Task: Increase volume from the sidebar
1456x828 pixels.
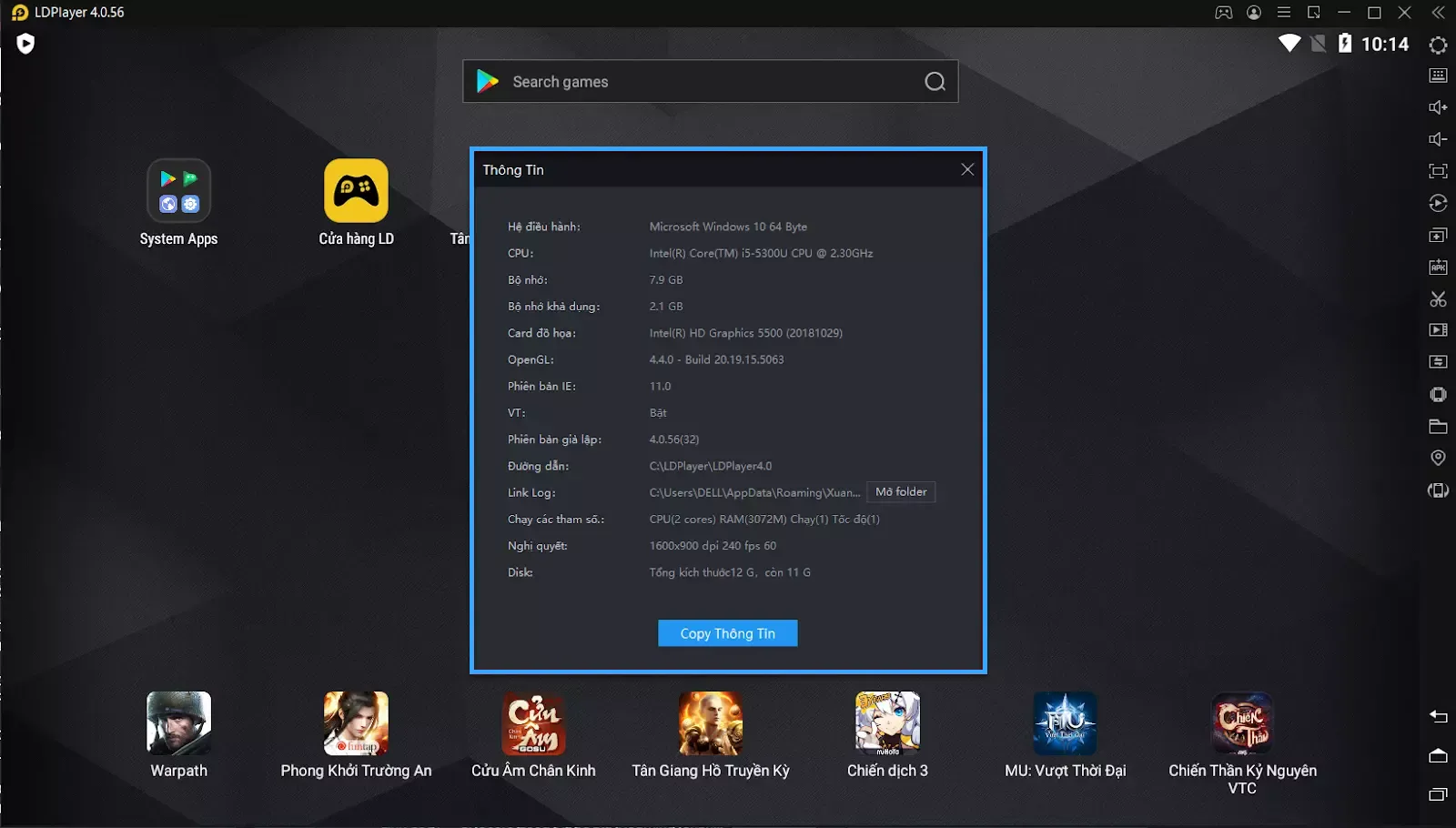Action: point(1438,107)
